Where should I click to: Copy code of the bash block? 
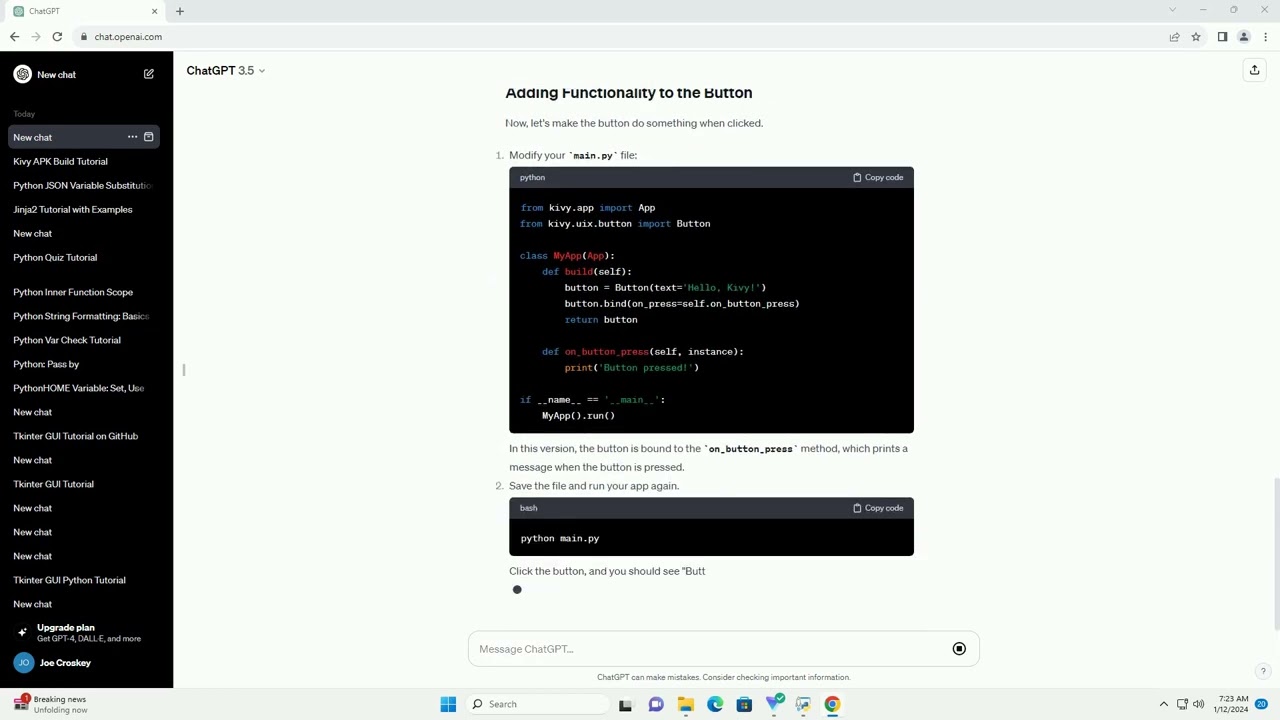tap(878, 508)
